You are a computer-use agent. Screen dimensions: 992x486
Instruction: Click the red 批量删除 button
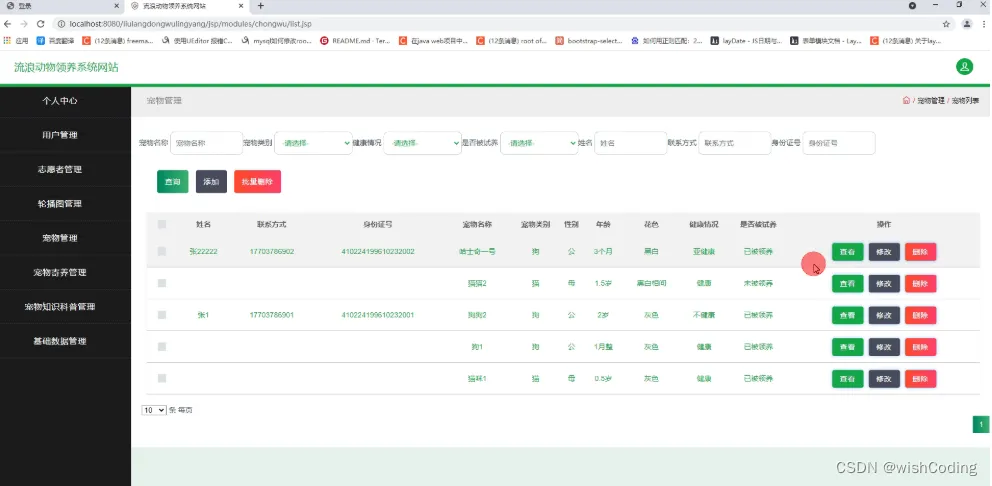257,182
